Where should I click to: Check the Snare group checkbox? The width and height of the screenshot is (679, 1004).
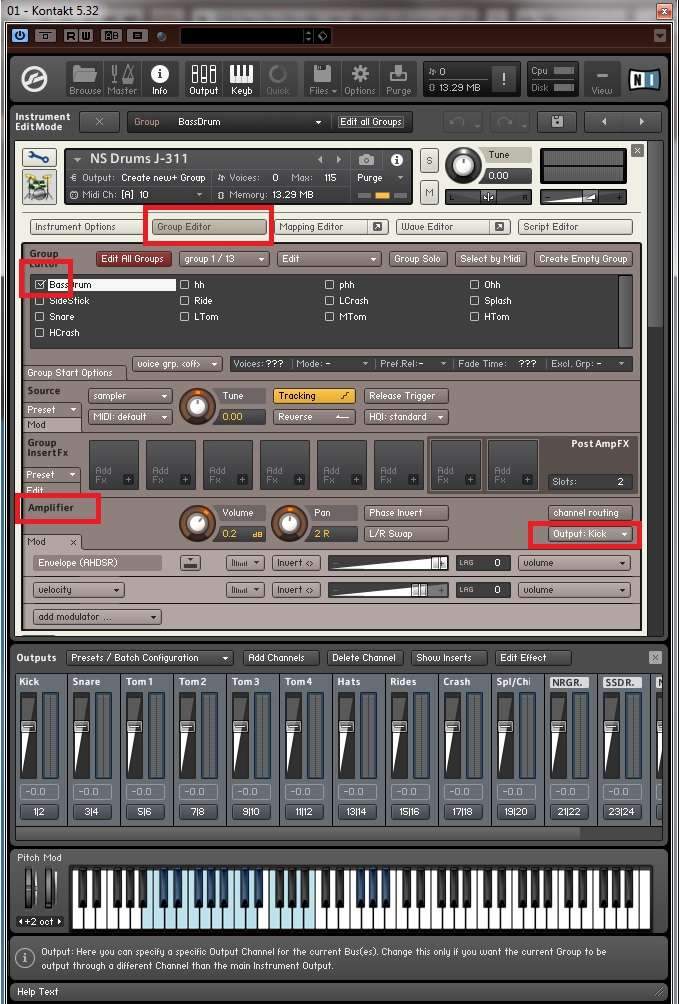(40, 317)
